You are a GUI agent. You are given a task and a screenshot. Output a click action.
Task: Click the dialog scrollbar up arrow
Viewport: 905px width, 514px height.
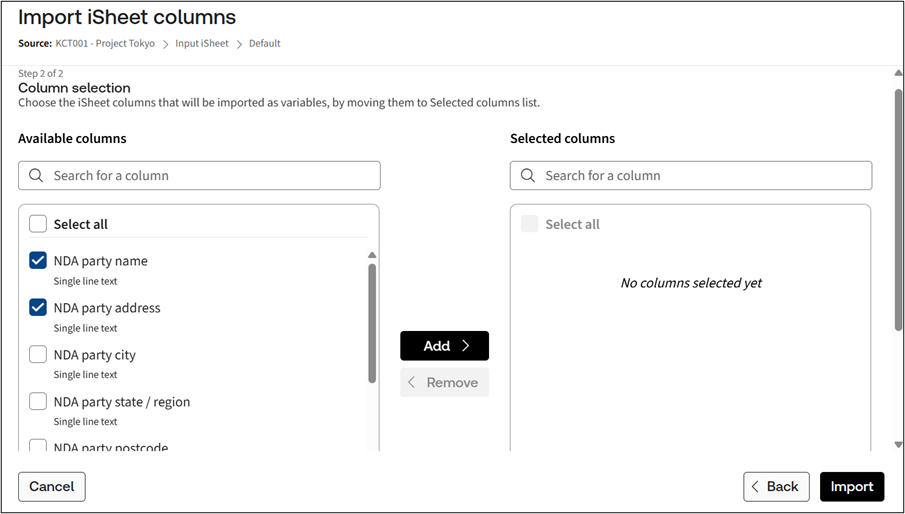pyautogui.click(x=898, y=74)
